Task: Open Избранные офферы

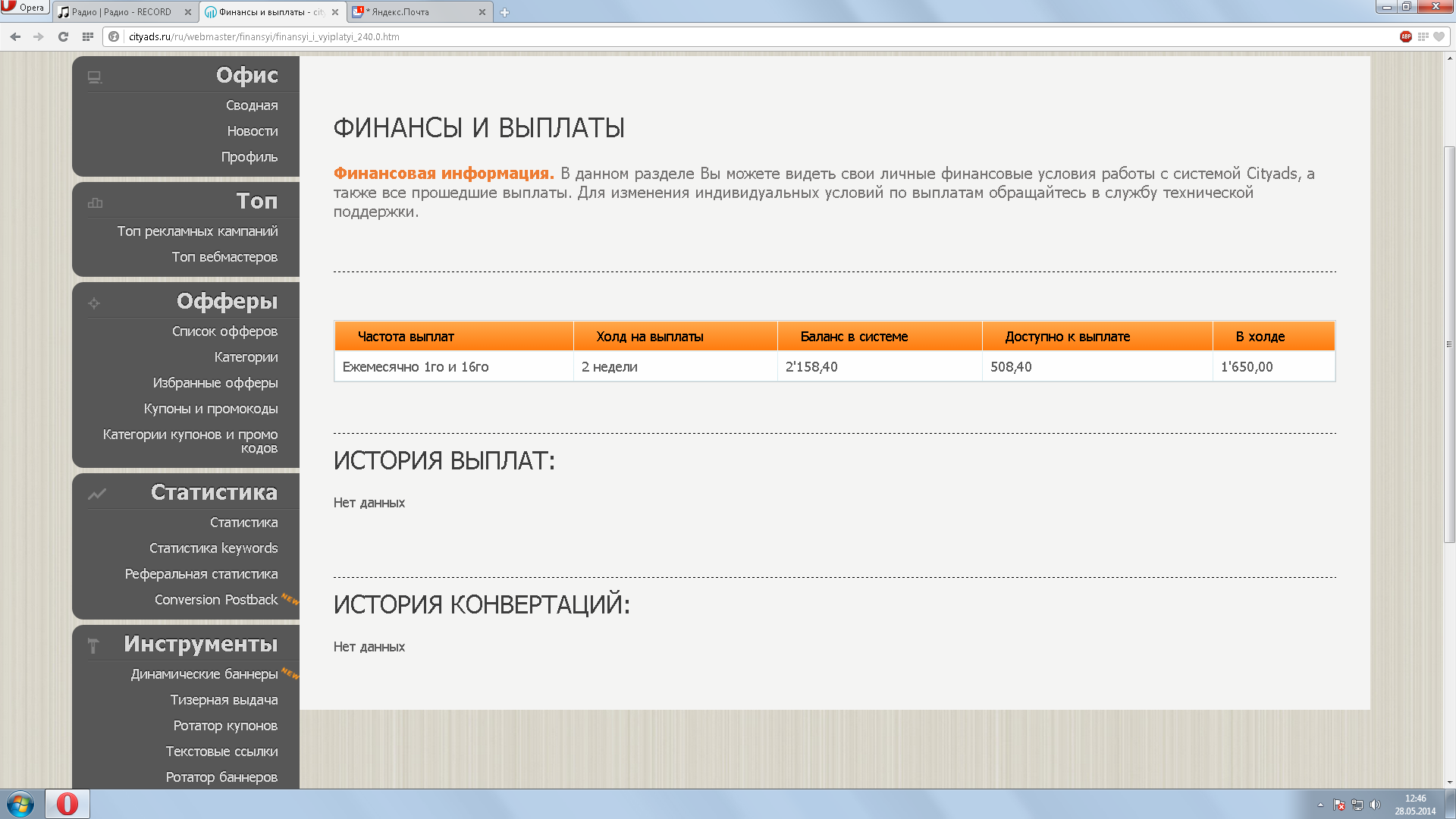Action: point(215,383)
